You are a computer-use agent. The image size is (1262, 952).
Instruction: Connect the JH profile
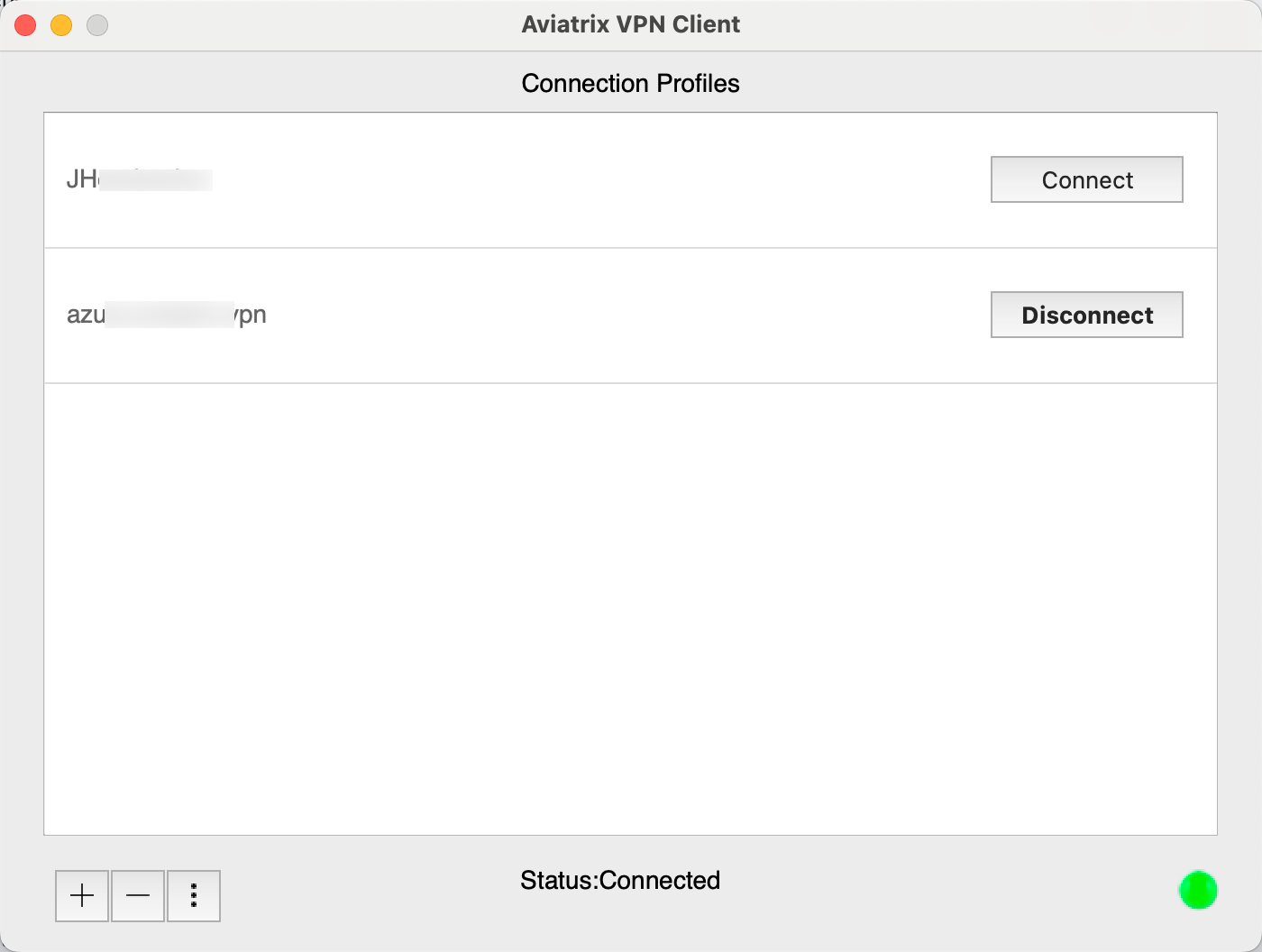pos(1086,179)
